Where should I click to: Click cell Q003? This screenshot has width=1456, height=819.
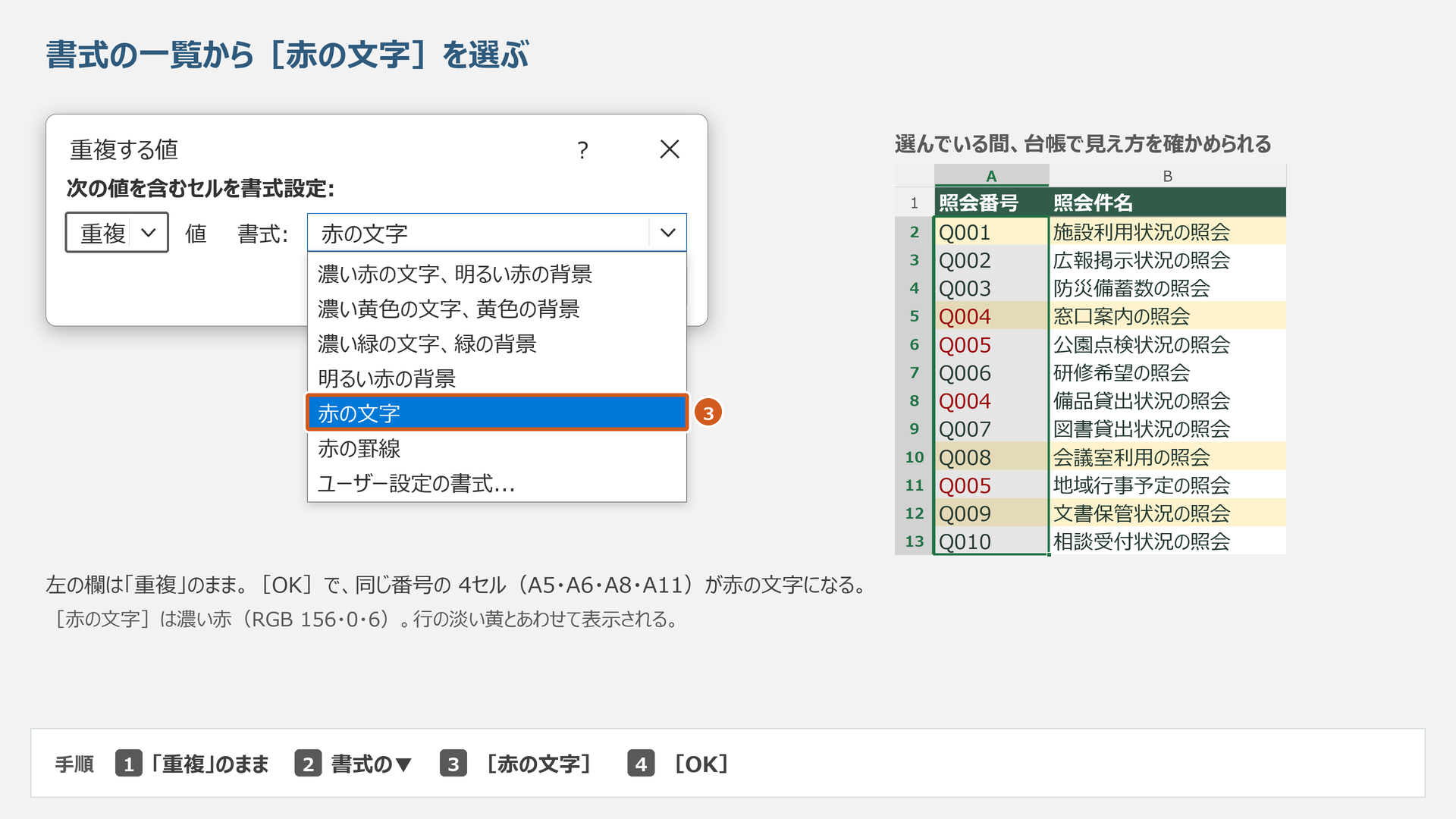coord(991,288)
